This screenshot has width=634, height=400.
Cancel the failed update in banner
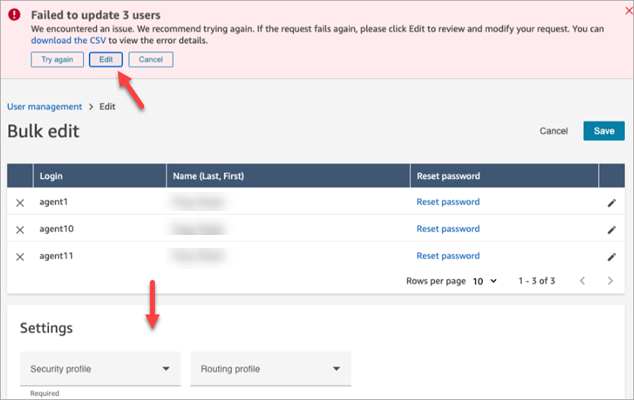151,60
